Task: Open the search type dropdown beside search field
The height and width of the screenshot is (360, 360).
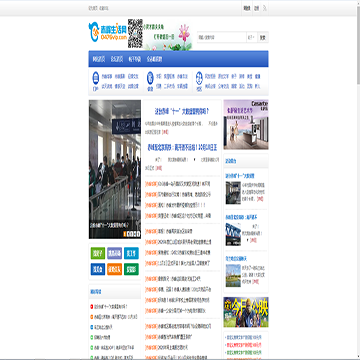Action: point(252,37)
